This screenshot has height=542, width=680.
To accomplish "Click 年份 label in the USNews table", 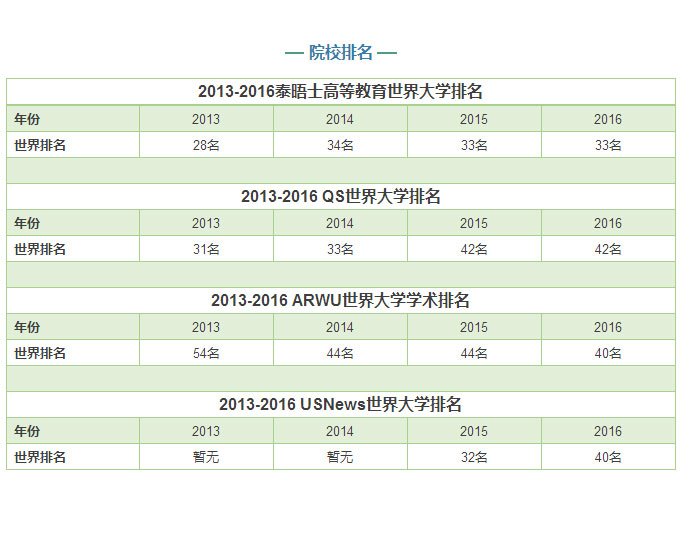I will [27, 431].
